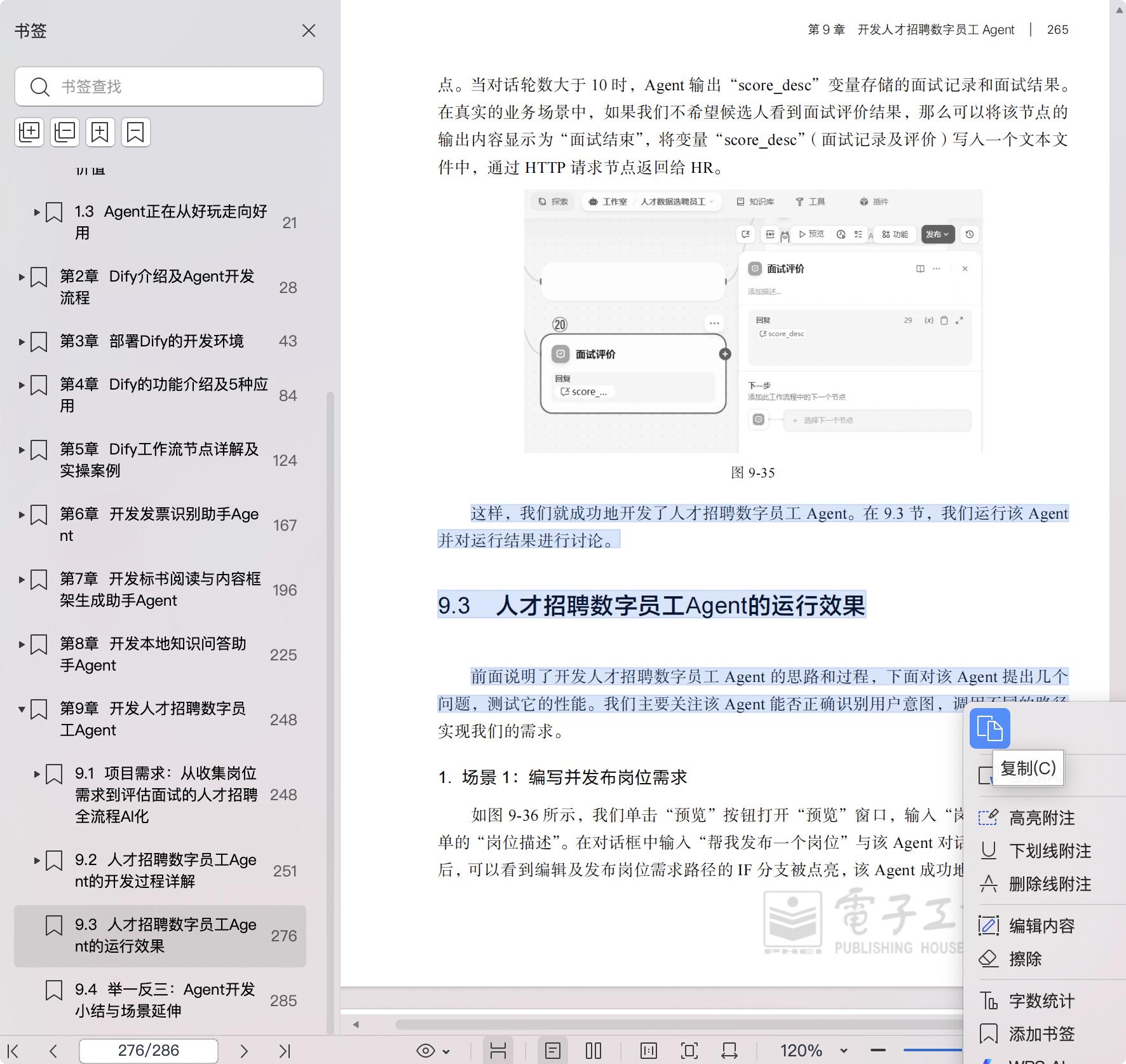Collapse the chapter 9 bookmark tree
1126x1064 pixels.
coord(23,710)
